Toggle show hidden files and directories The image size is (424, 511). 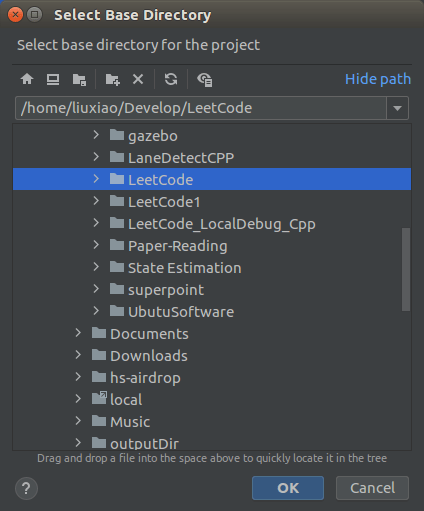tap(205, 80)
